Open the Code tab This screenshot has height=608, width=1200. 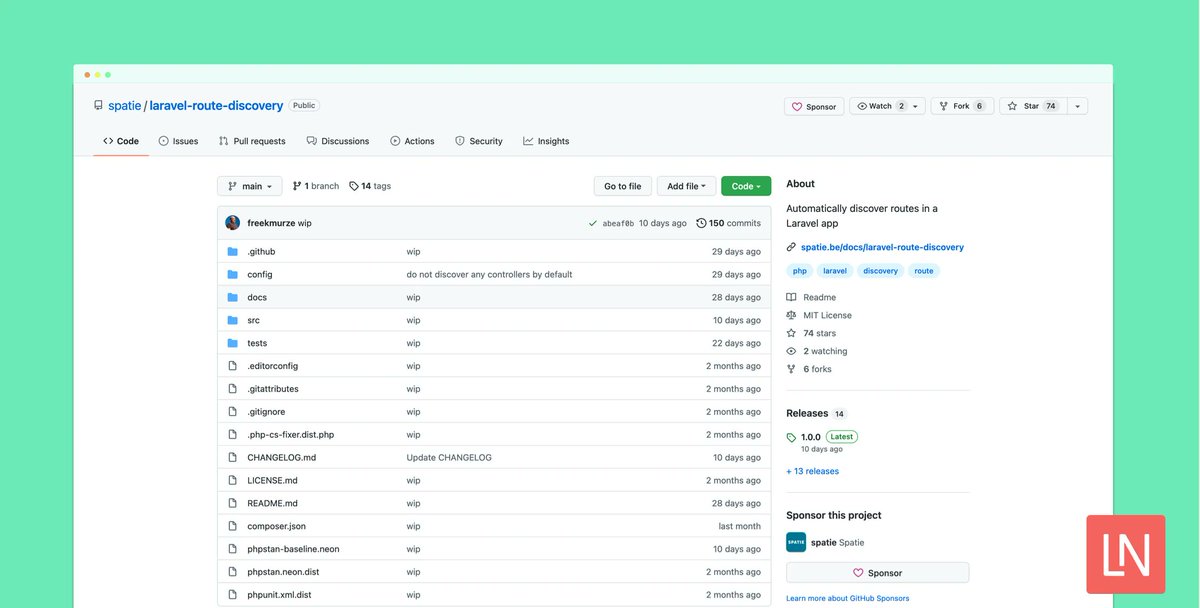[x=121, y=141]
